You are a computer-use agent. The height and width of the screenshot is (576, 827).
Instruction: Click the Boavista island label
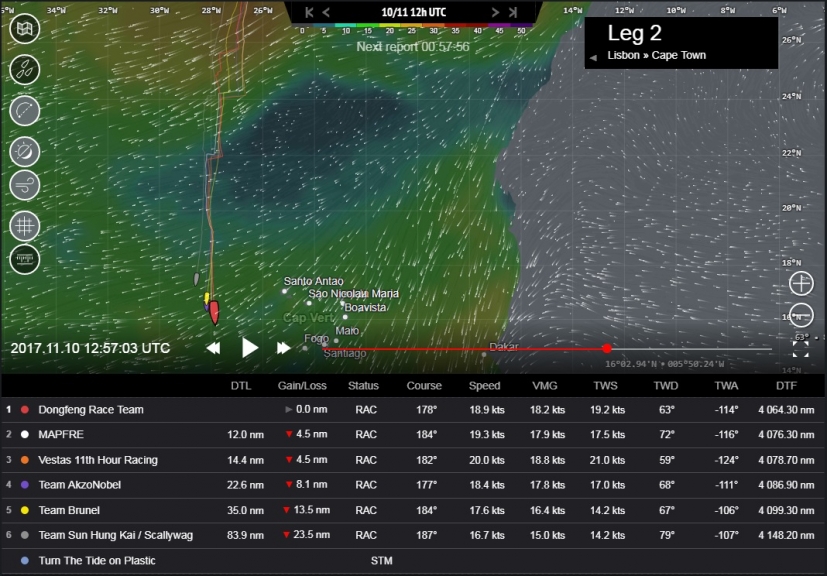(365, 307)
